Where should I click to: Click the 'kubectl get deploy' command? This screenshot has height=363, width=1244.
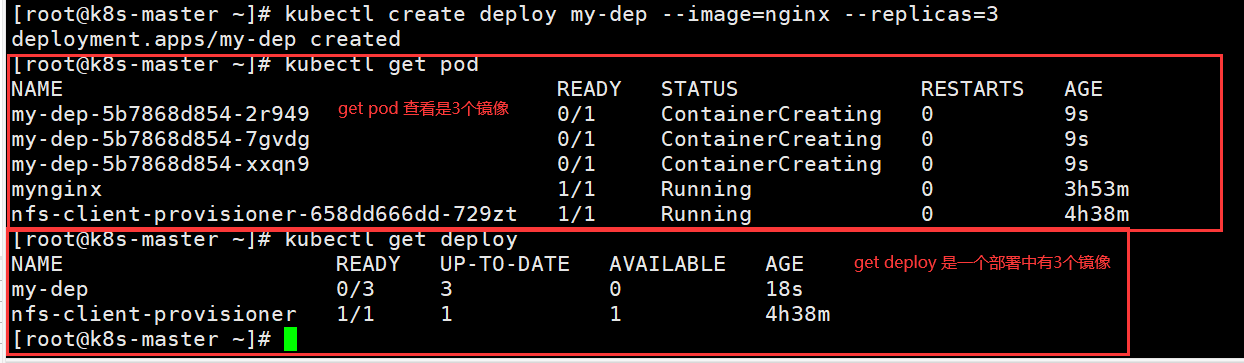pyautogui.click(x=401, y=239)
